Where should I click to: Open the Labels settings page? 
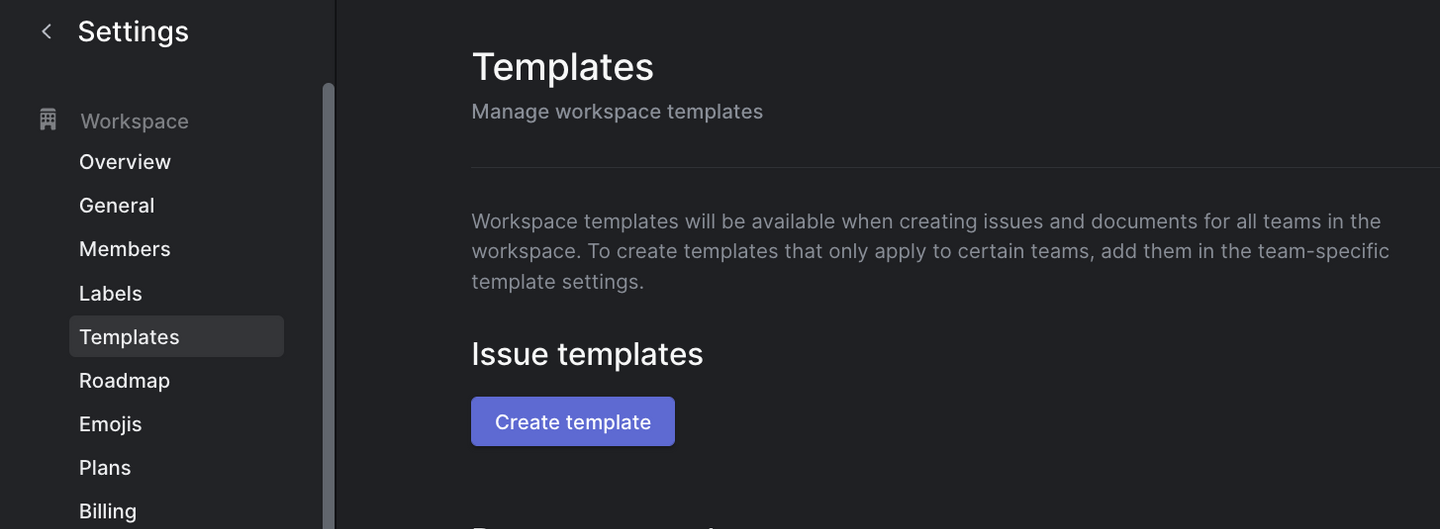coord(111,294)
